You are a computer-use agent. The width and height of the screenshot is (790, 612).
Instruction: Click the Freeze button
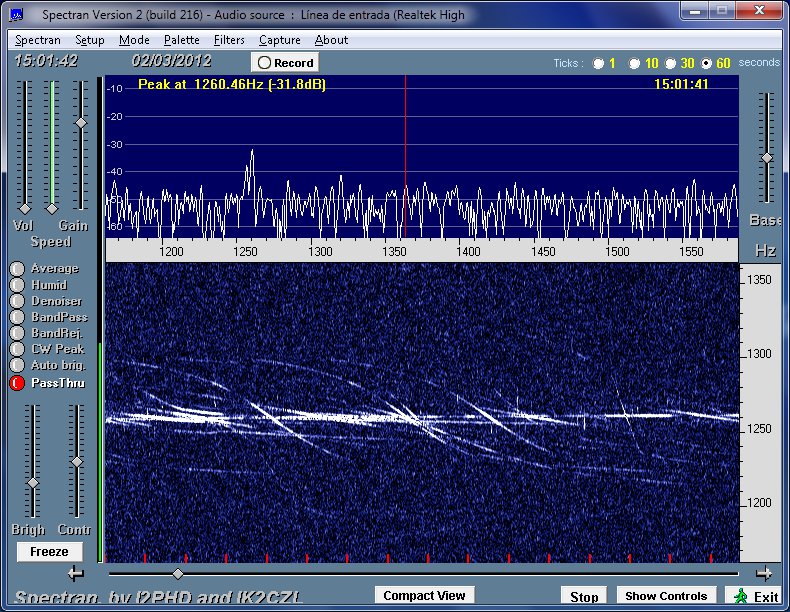49,552
